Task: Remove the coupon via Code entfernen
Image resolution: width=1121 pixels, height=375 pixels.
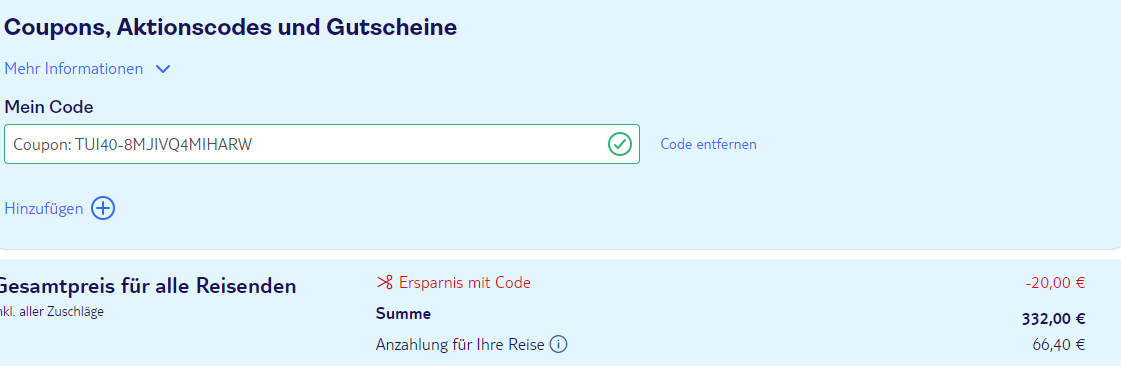Action: point(708,144)
